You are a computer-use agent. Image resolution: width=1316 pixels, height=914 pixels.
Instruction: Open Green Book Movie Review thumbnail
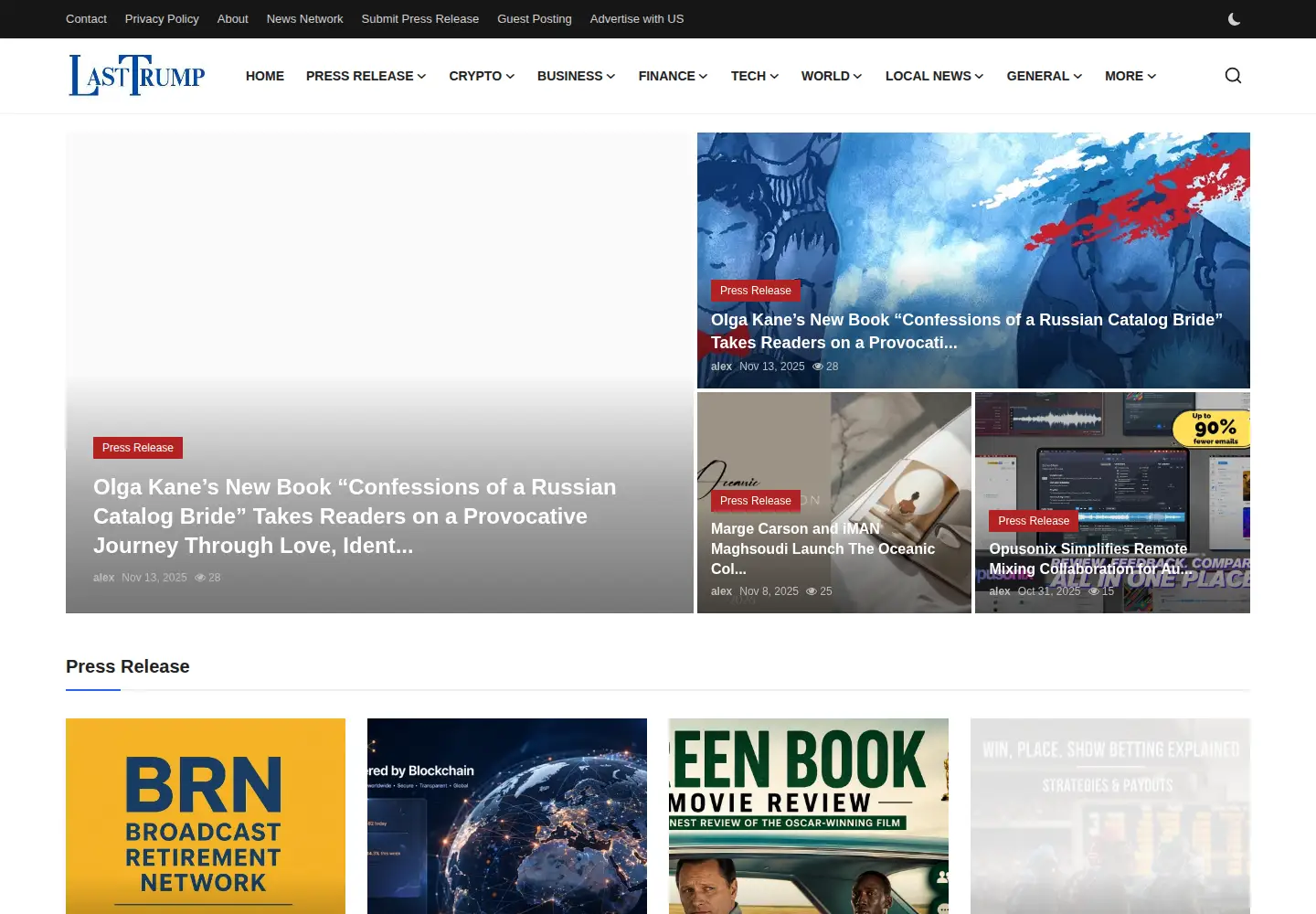click(809, 816)
